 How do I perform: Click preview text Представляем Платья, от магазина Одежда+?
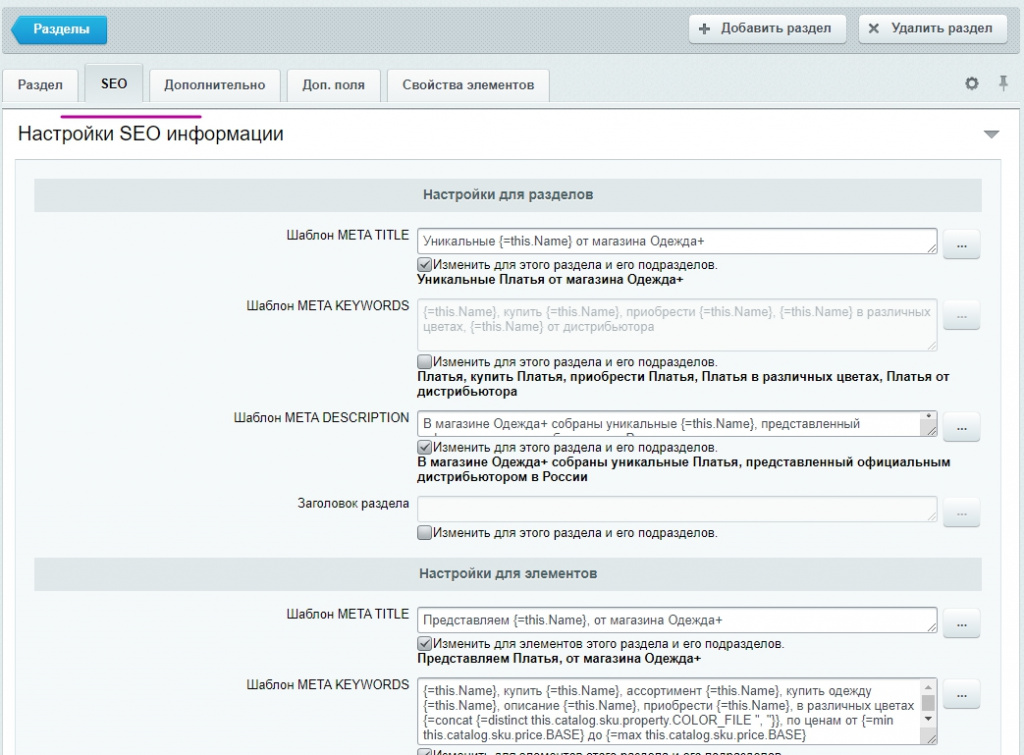(559, 658)
